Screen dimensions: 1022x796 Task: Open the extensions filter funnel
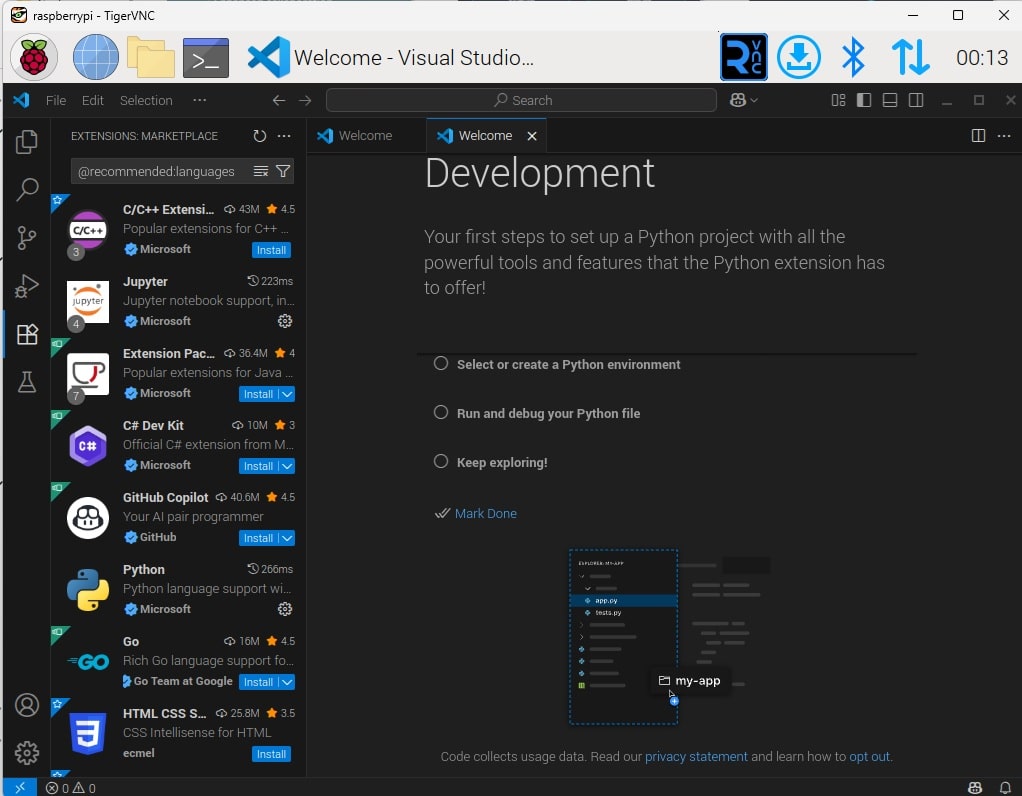(283, 171)
